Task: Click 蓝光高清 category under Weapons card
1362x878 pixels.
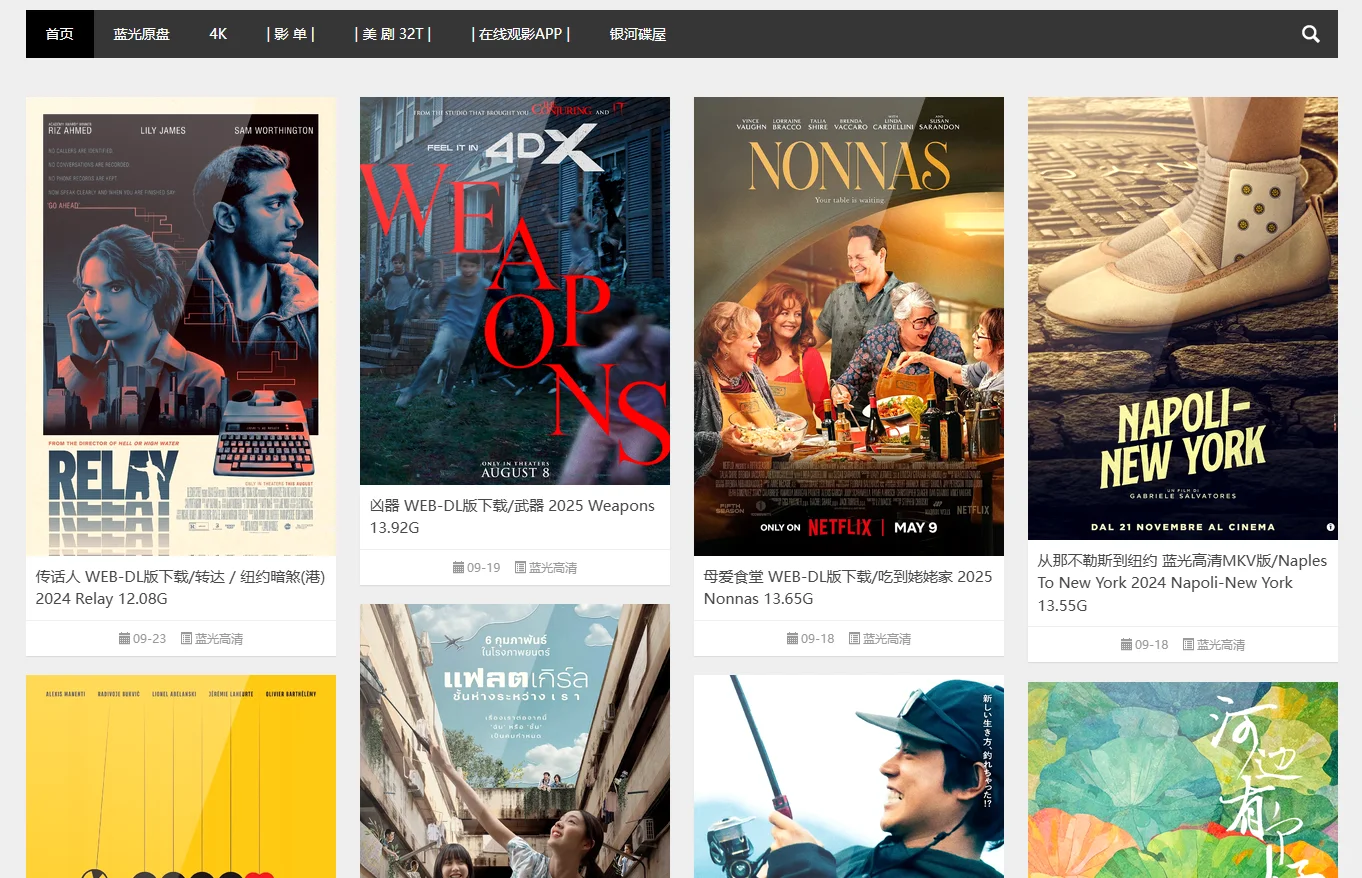Action: 553,567
